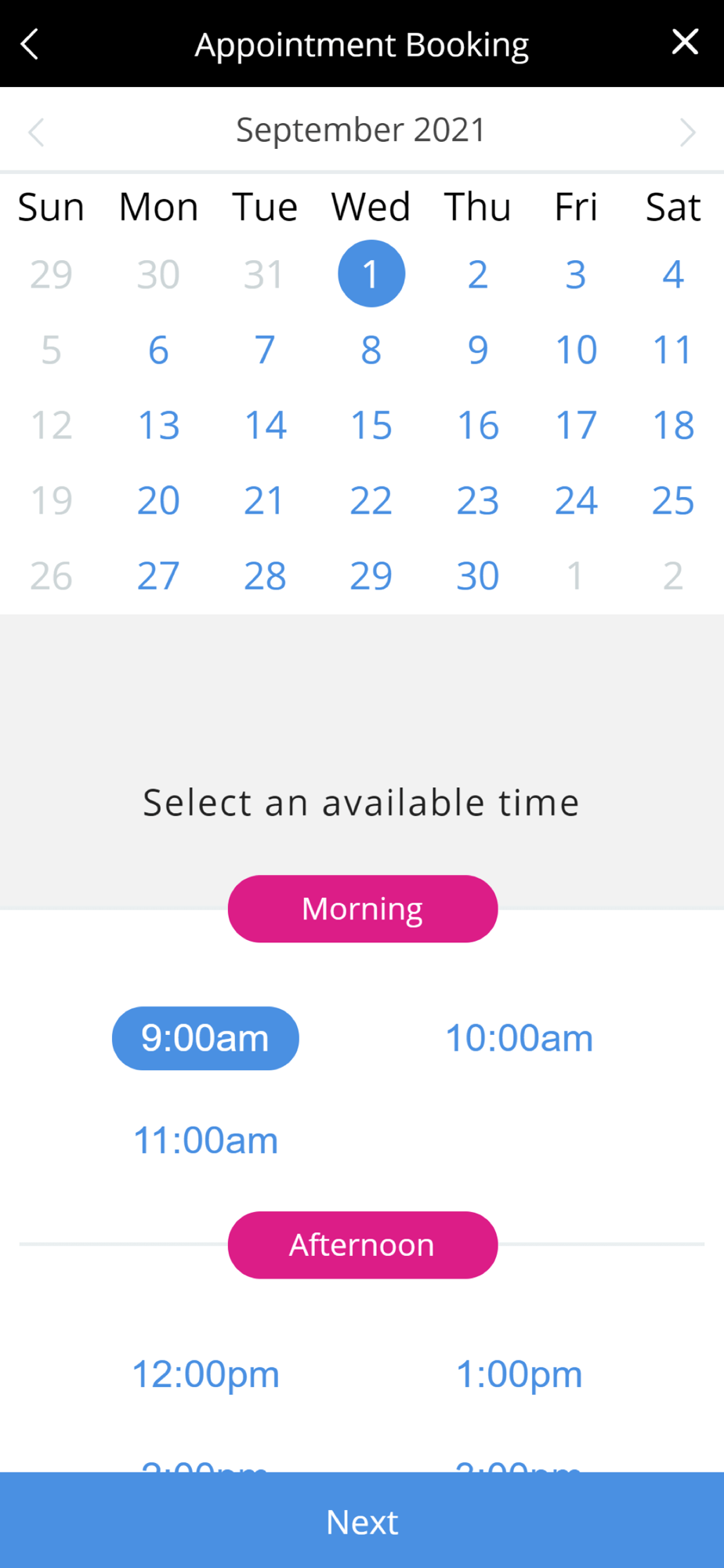Select Wednesday September 15
Image resolution: width=724 pixels, height=1568 pixels.
click(x=371, y=425)
